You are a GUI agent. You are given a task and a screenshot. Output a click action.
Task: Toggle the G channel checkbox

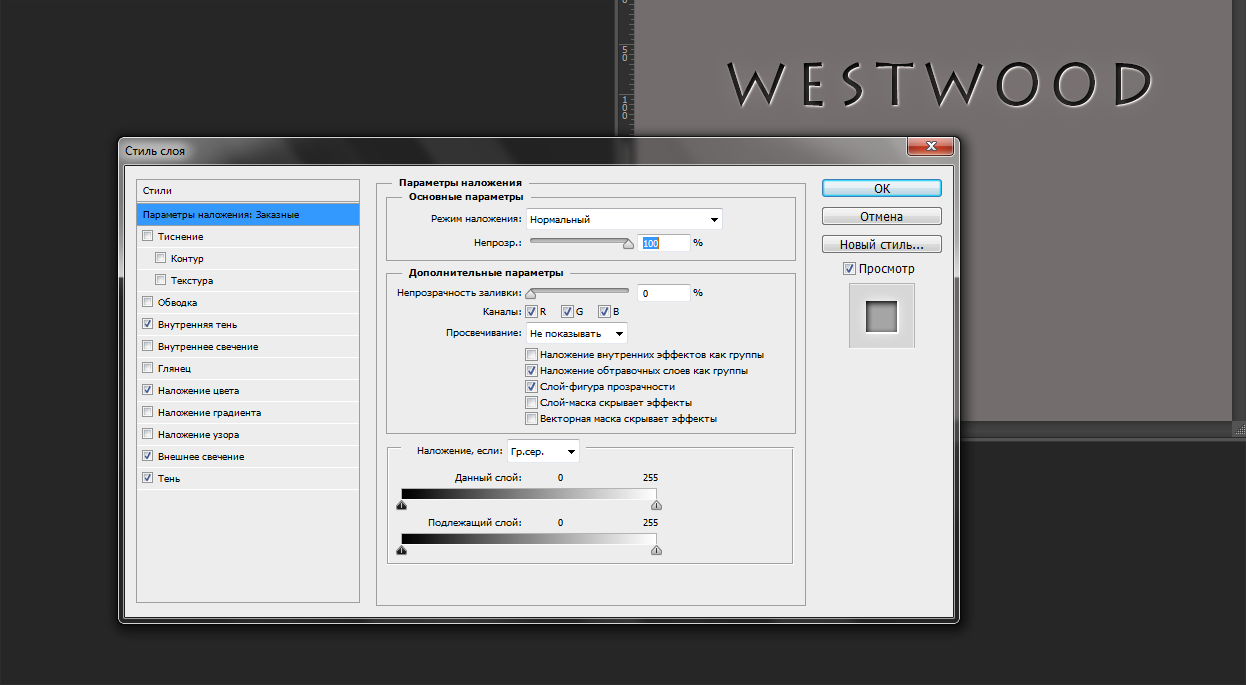coord(567,312)
